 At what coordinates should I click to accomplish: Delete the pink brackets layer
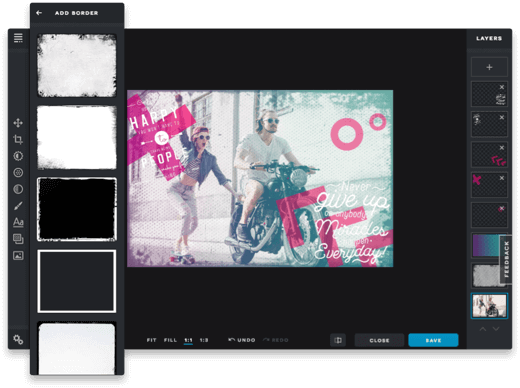pos(502,148)
